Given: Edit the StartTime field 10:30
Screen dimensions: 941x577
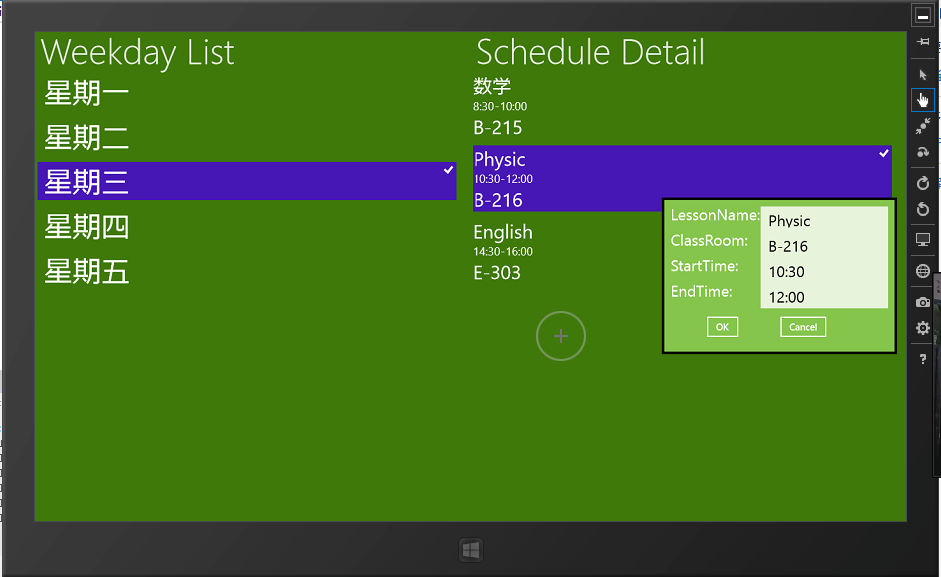Looking at the screenshot, I should click(x=824, y=271).
